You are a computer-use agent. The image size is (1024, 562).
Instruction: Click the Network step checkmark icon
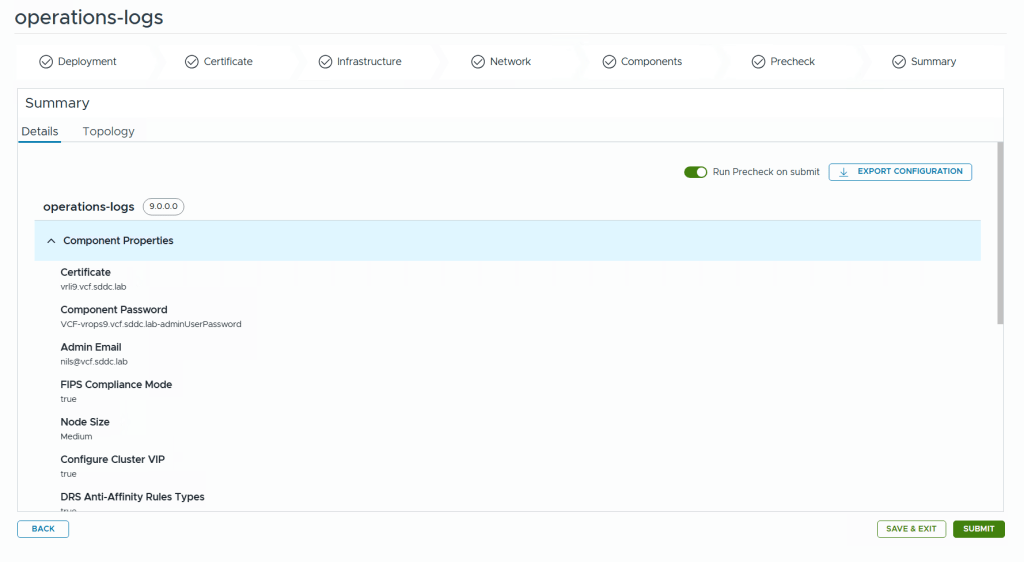(x=478, y=62)
